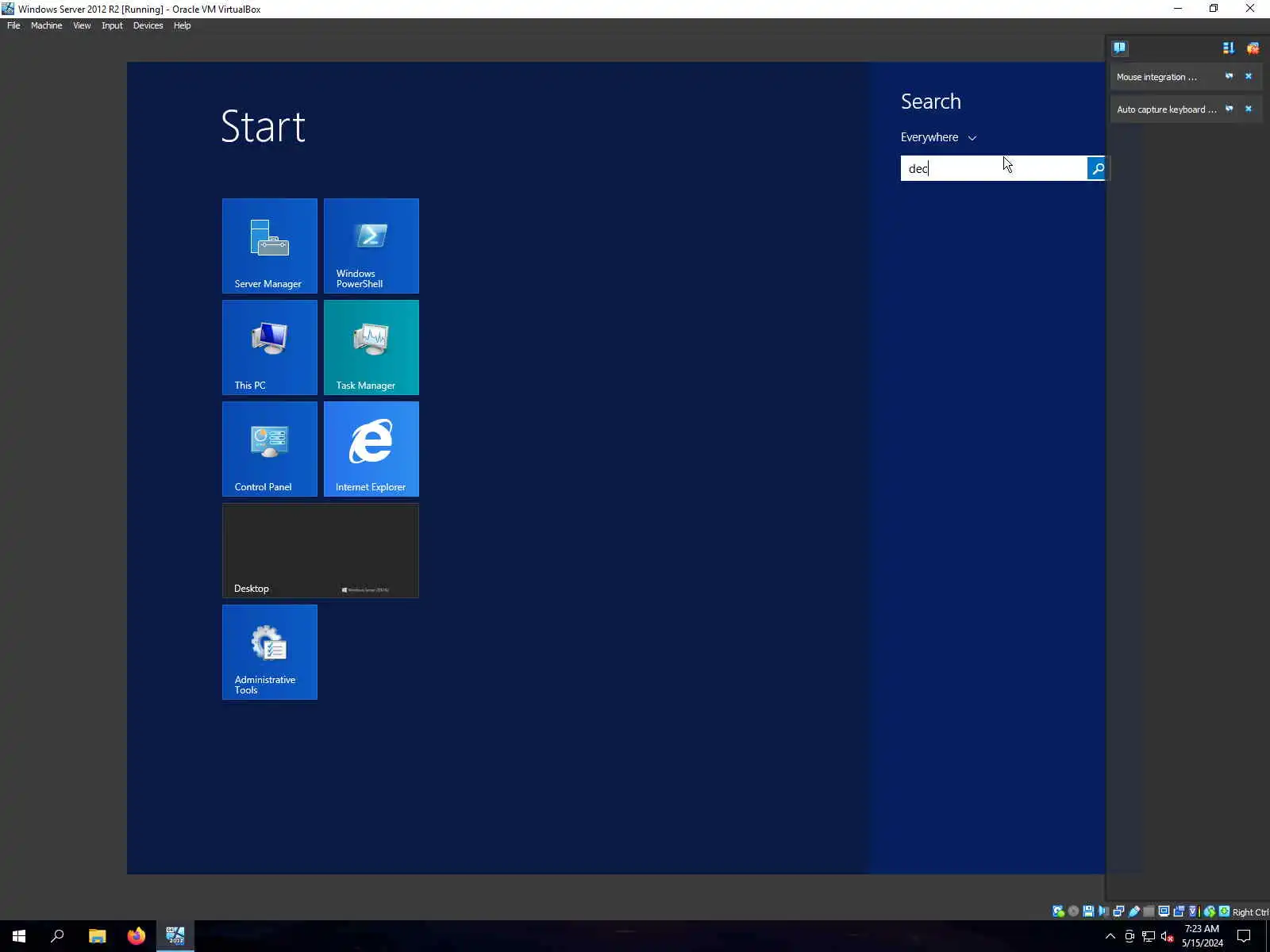Click the arrow icon on the Mouse integration notification
This screenshot has width=1270, height=952.
click(1230, 77)
